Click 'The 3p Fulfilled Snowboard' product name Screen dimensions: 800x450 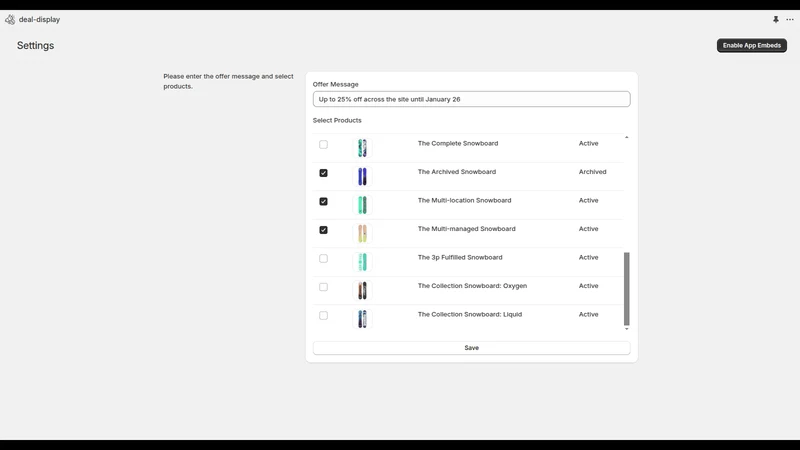pos(460,258)
